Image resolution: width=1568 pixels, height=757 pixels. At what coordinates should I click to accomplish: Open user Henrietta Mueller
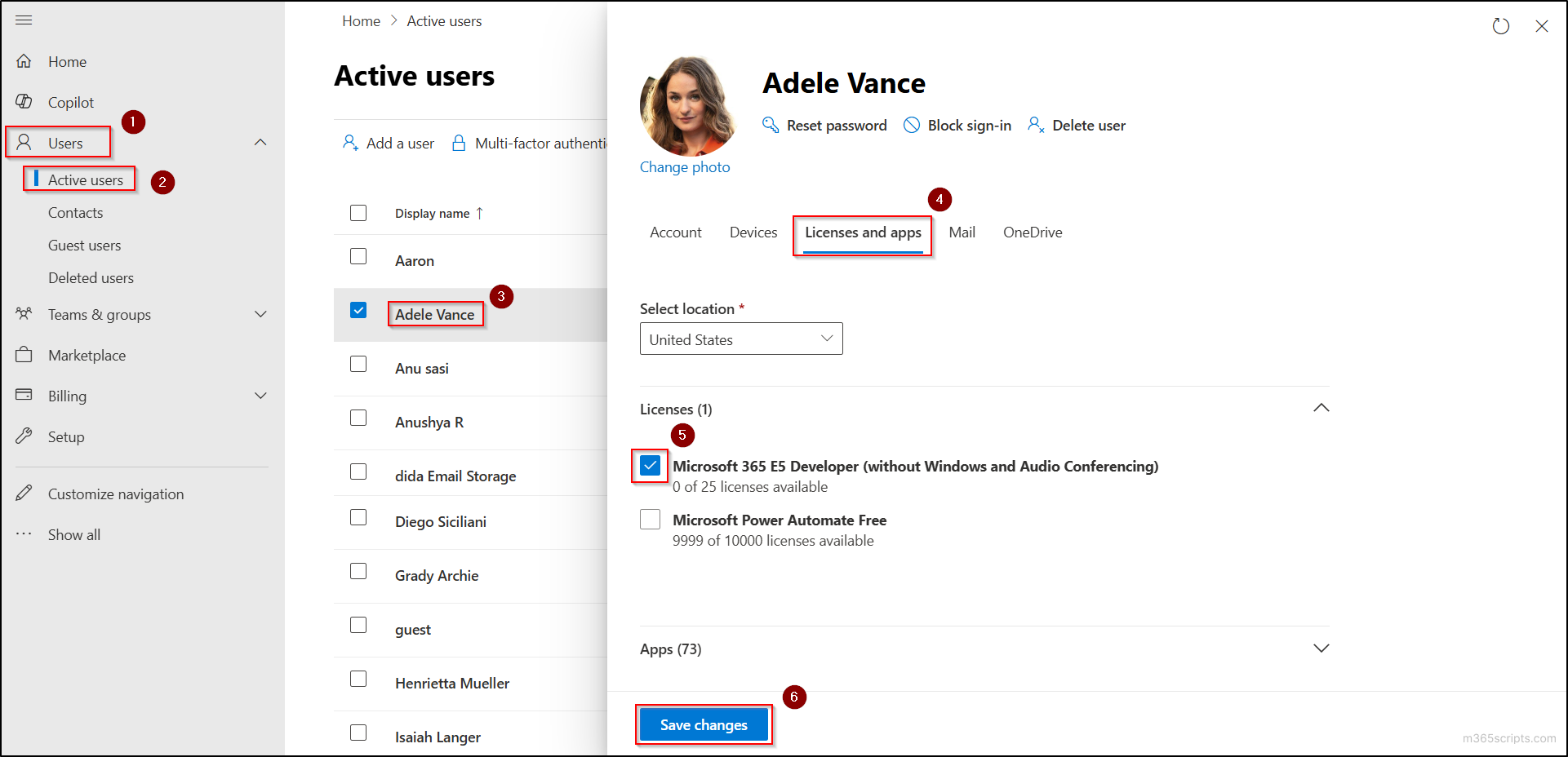coord(452,683)
